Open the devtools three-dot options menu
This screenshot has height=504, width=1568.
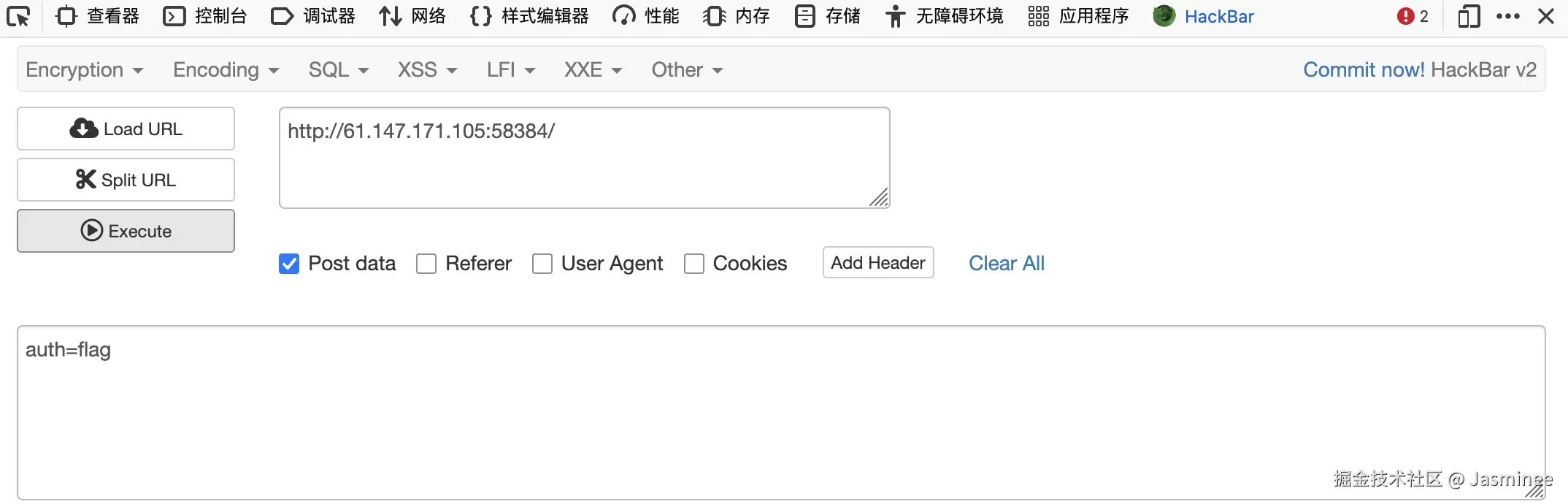pyautogui.click(x=1507, y=16)
